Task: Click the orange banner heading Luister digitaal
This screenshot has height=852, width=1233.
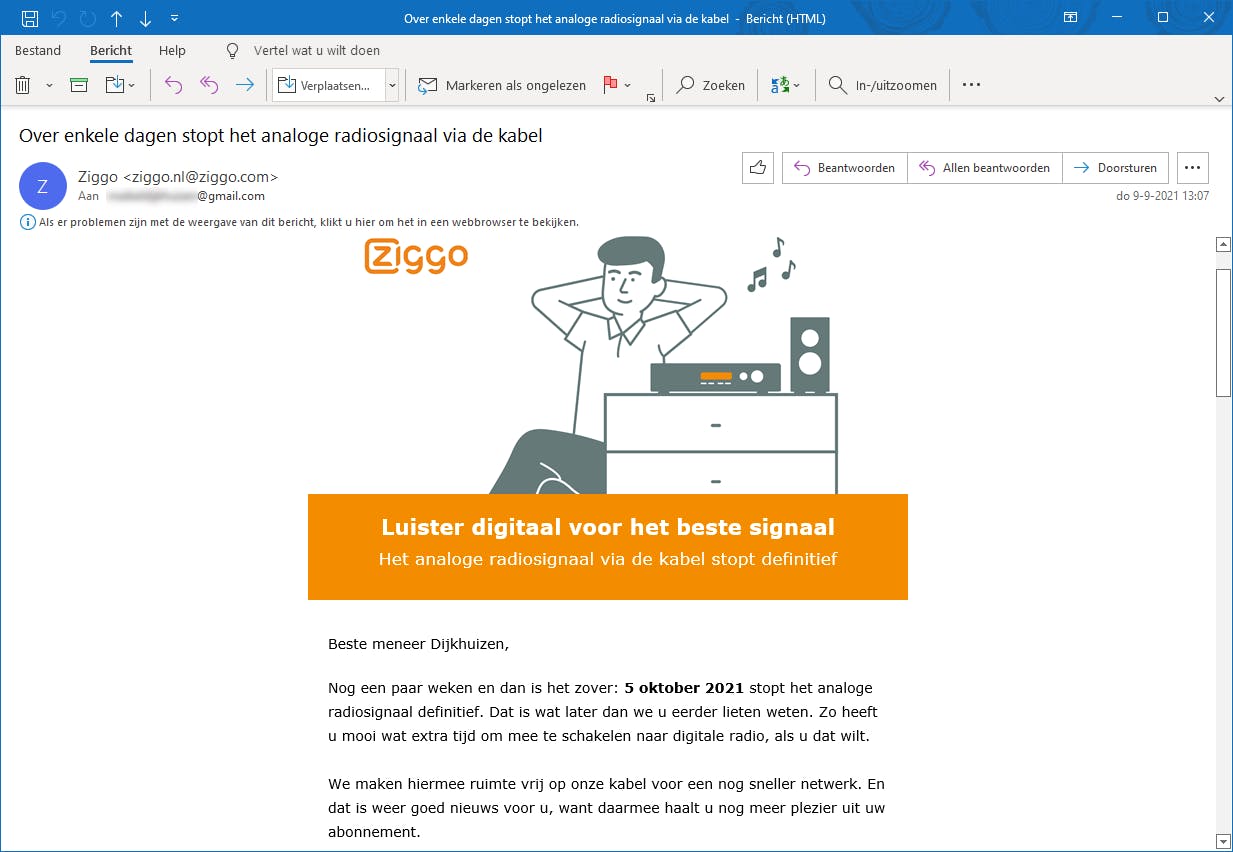Action: (608, 527)
